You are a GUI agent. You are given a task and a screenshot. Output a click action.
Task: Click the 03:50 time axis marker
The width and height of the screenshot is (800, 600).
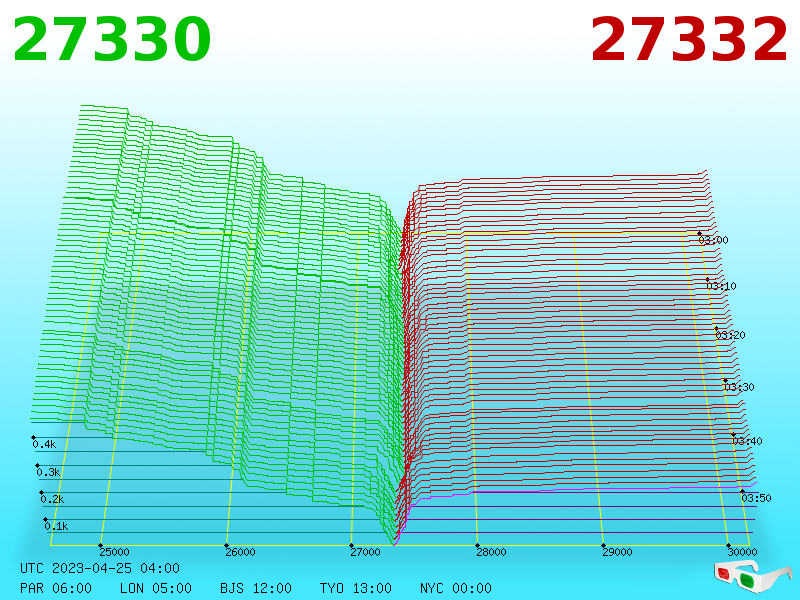pos(756,498)
